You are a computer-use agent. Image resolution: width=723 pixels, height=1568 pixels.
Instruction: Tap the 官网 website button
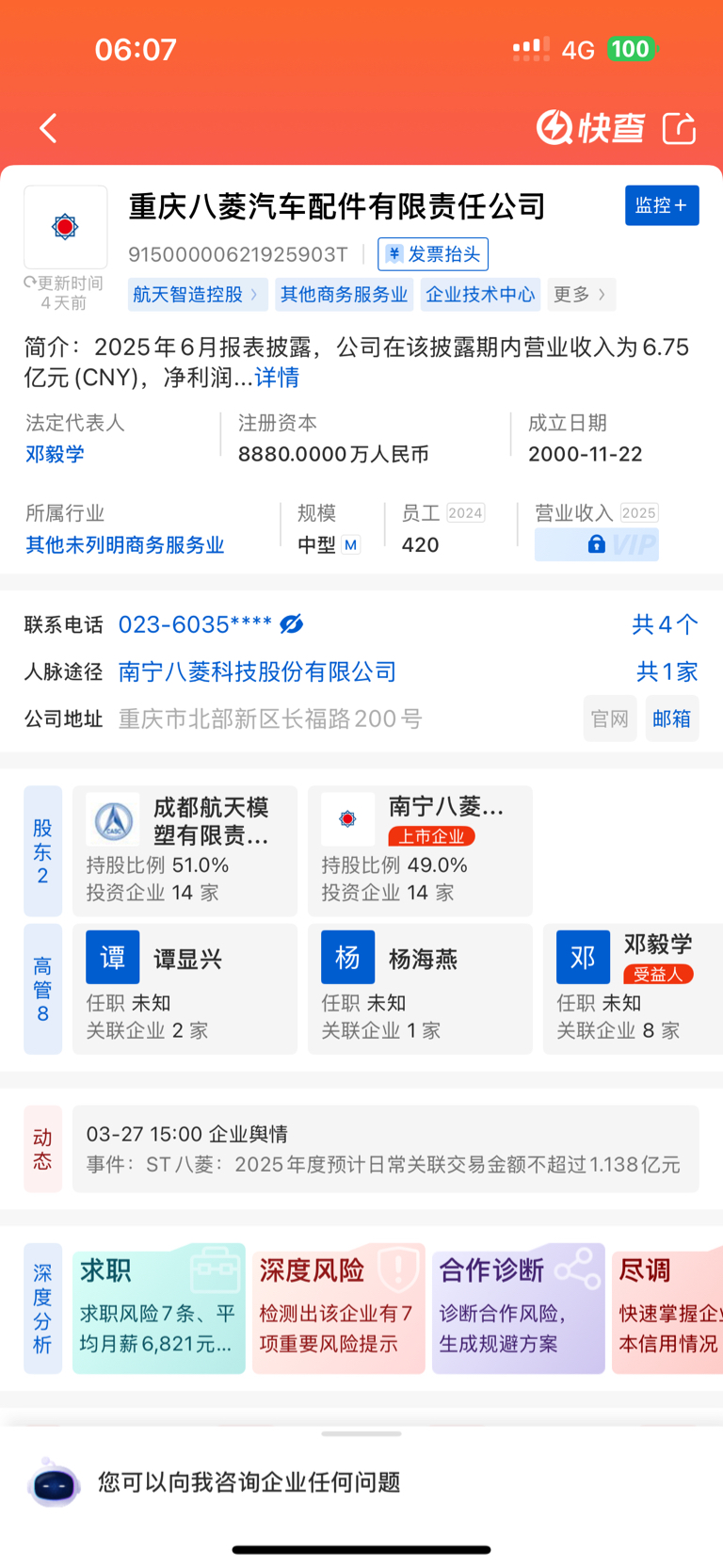coord(610,719)
